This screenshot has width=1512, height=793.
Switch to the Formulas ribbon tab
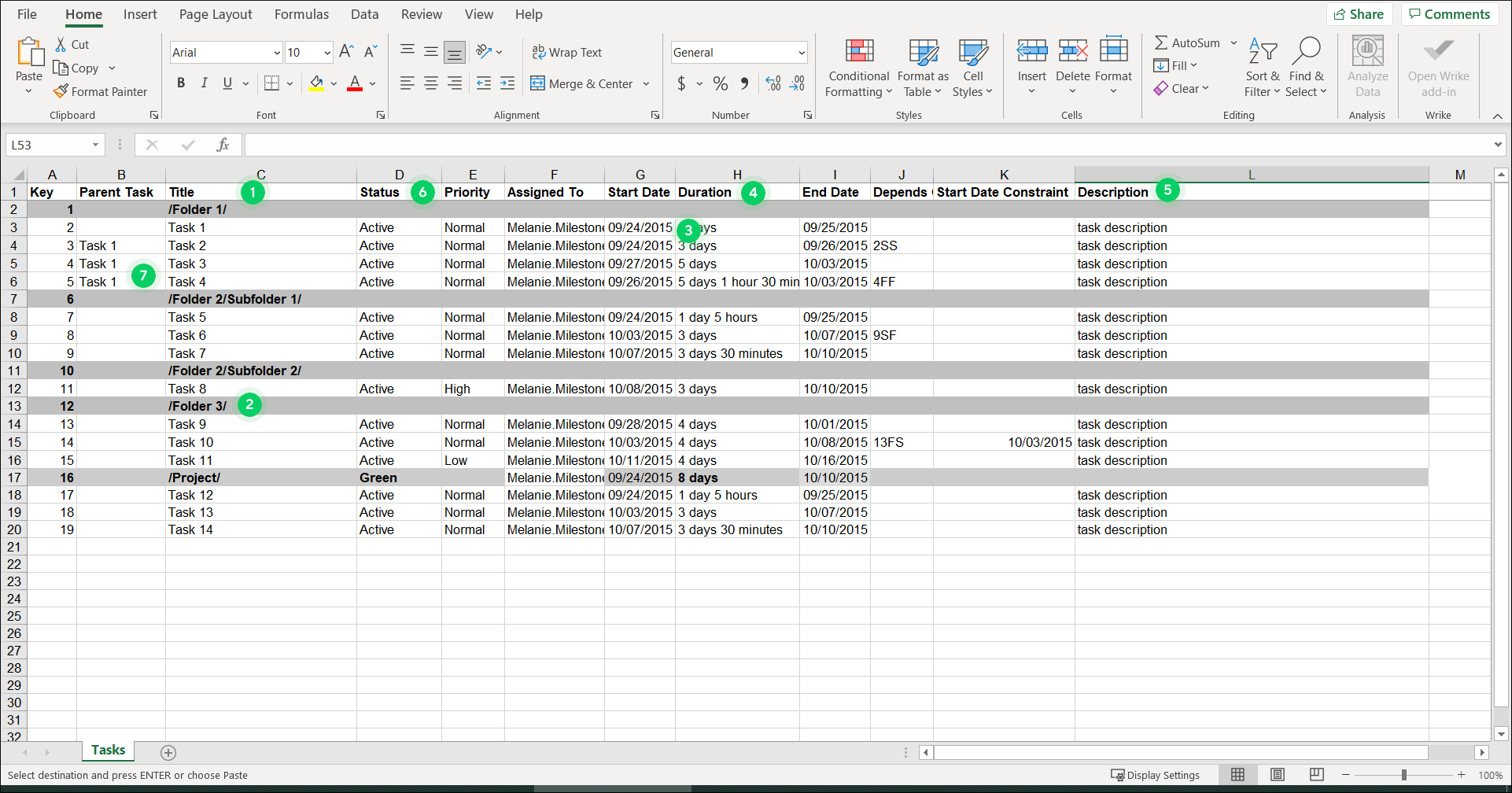point(301,14)
